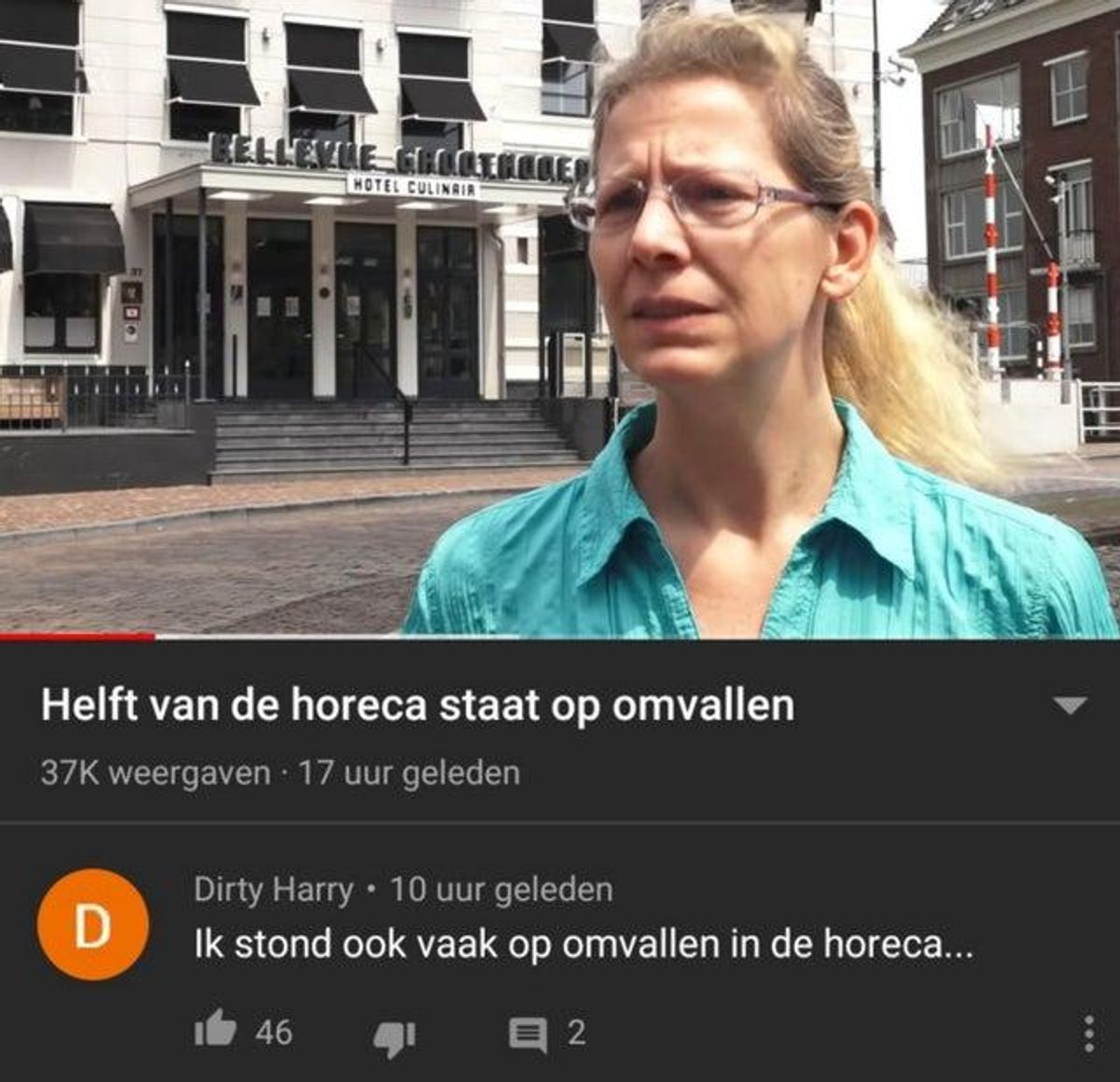Open the three-dot comment options menu

pyautogui.click(x=1088, y=1033)
